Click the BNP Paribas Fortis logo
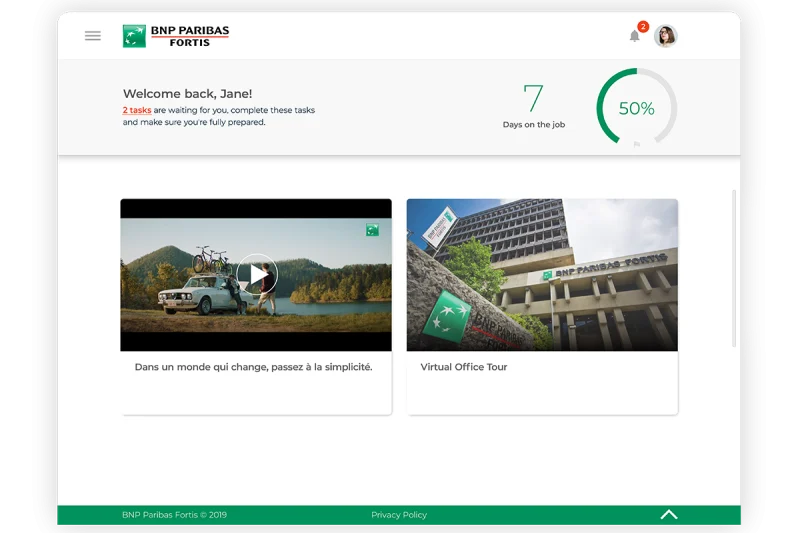Image resolution: width=800 pixels, height=533 pixels. click(x=176, y=36)
